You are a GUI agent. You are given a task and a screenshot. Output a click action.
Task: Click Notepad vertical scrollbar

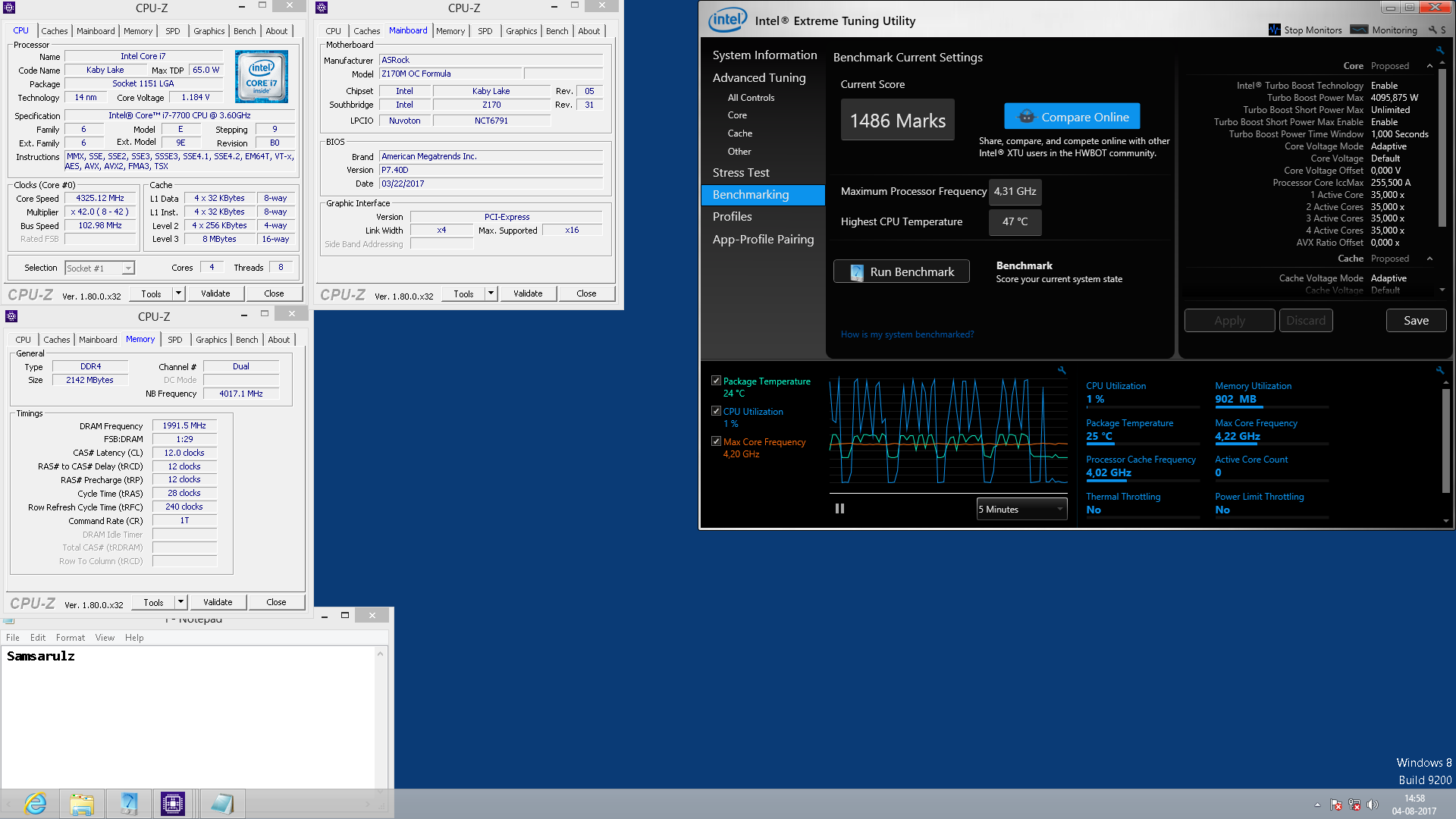380,717
